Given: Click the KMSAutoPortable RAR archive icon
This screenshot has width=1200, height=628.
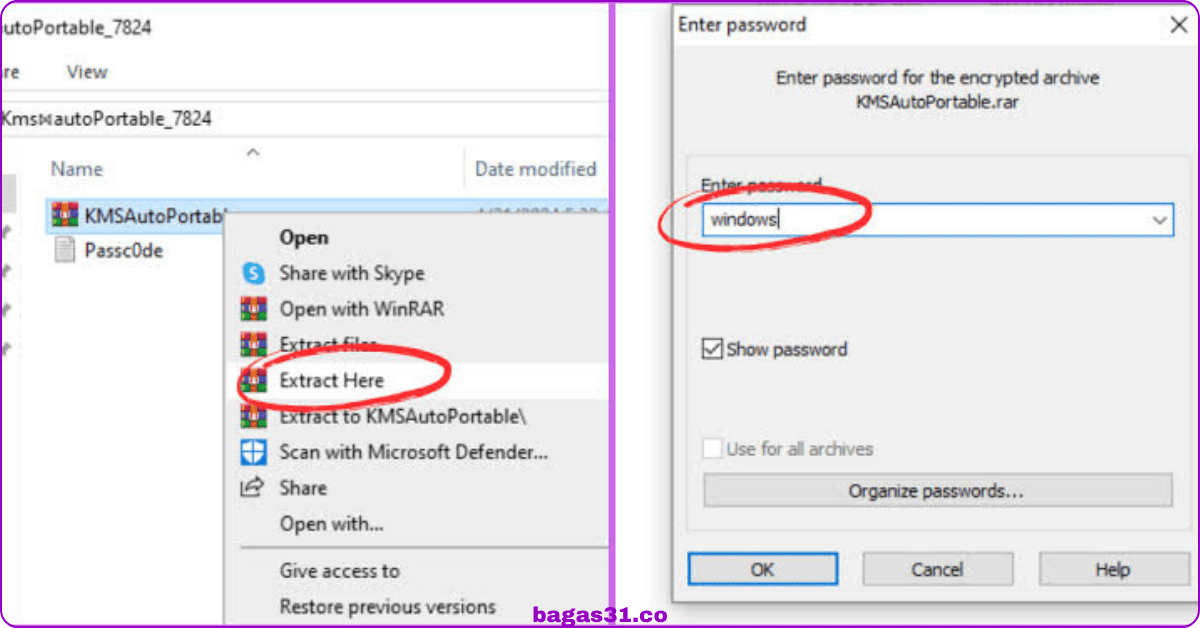Looking at the screenshot, I should click(x=65, y=214).
